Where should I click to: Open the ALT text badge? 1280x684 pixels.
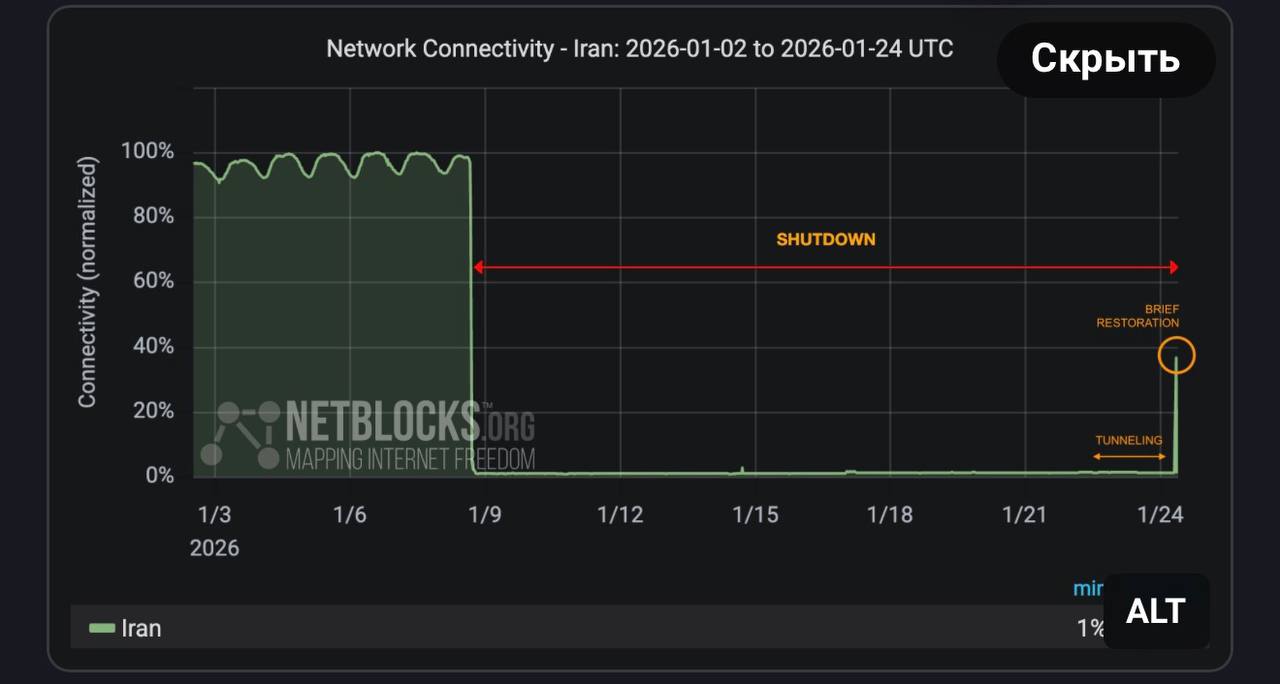point(1156,611)
